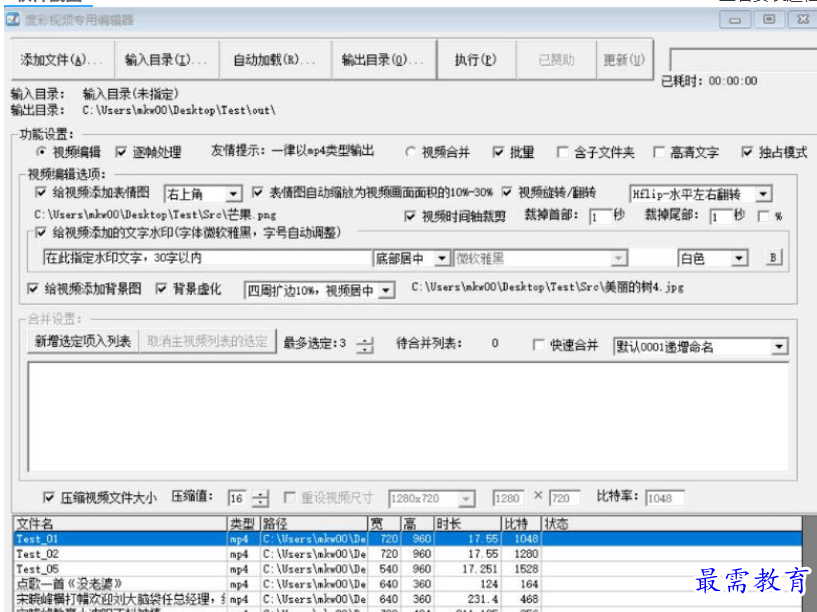Choose output folder via 输出目录(O)
Screen dimensions: 817x612
[383, 60]
